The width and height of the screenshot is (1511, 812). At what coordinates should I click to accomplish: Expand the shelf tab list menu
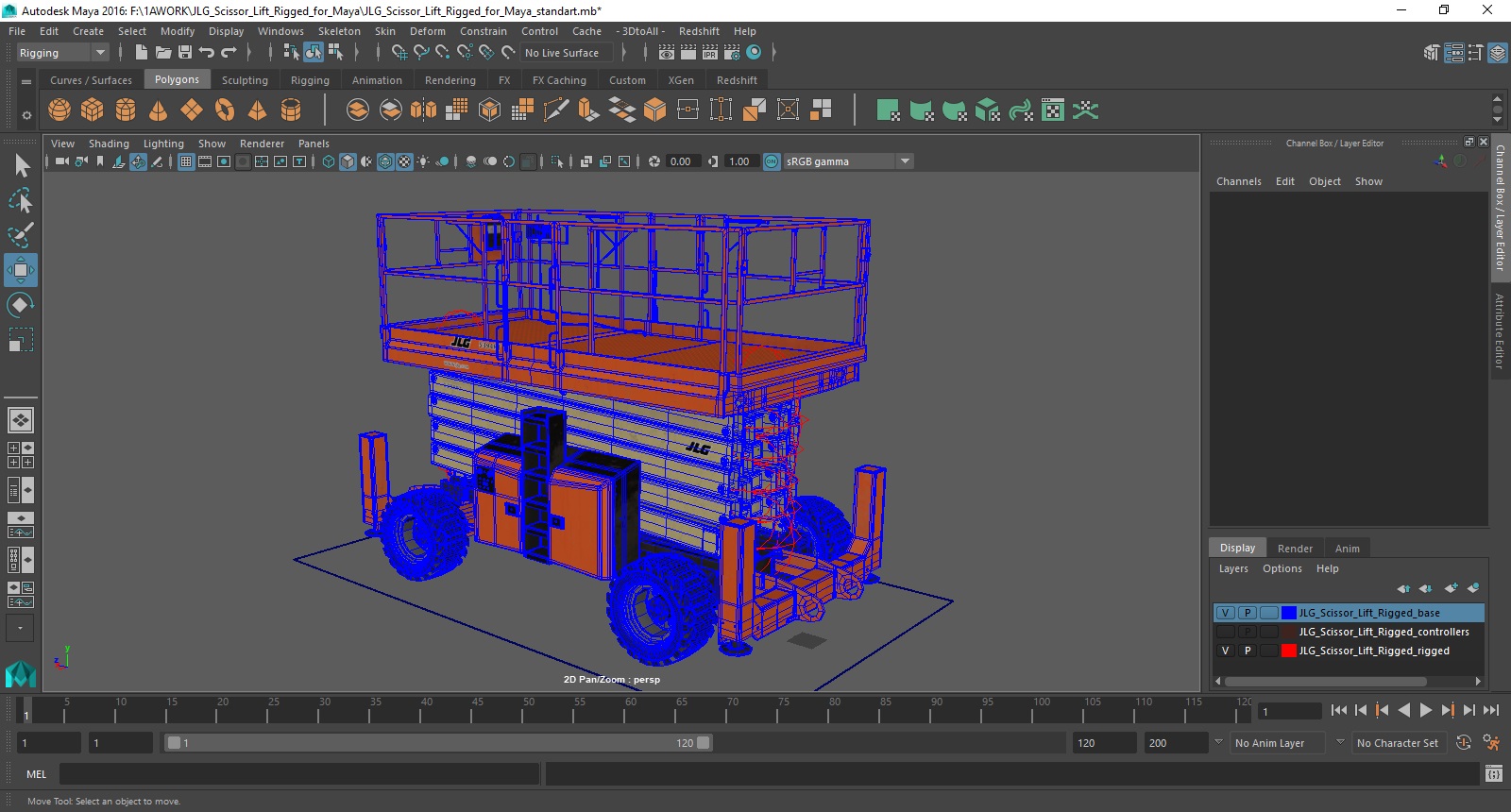(x=26, y=81)
